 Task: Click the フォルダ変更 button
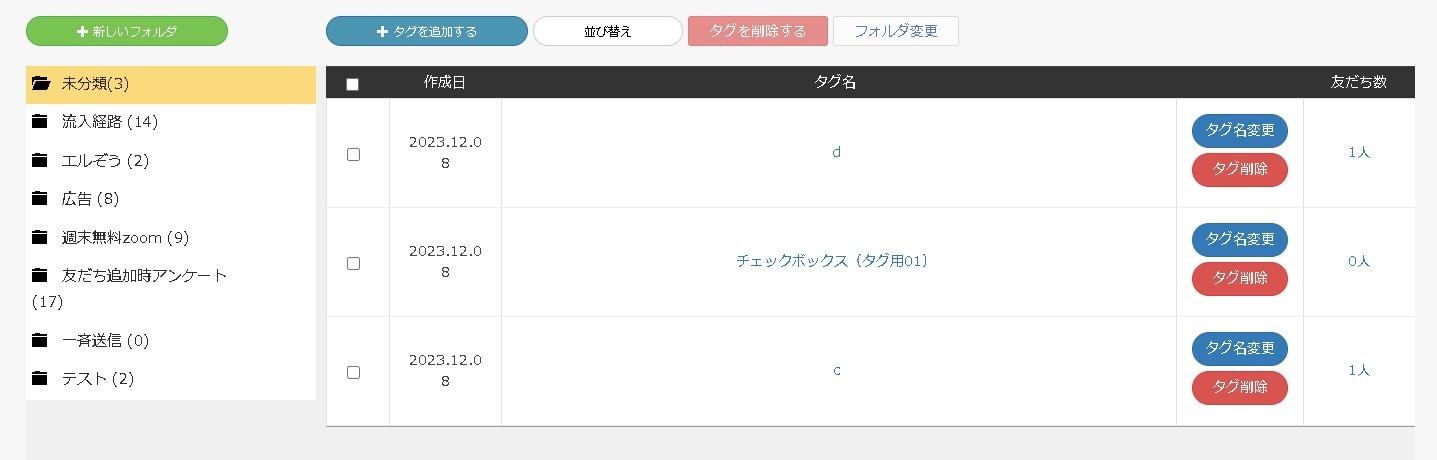pos(896,31)
